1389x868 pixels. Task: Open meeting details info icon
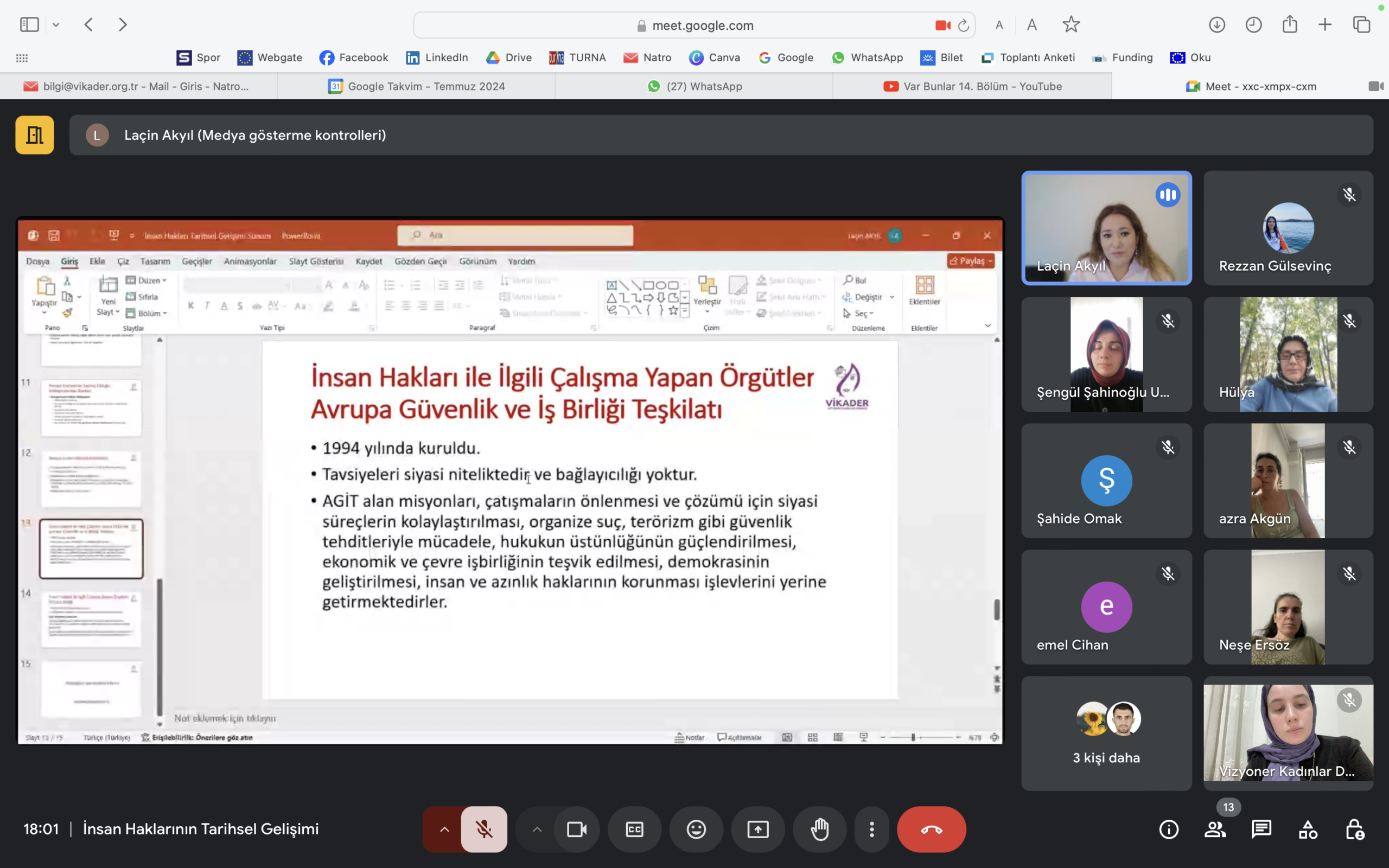point(1169,829)
